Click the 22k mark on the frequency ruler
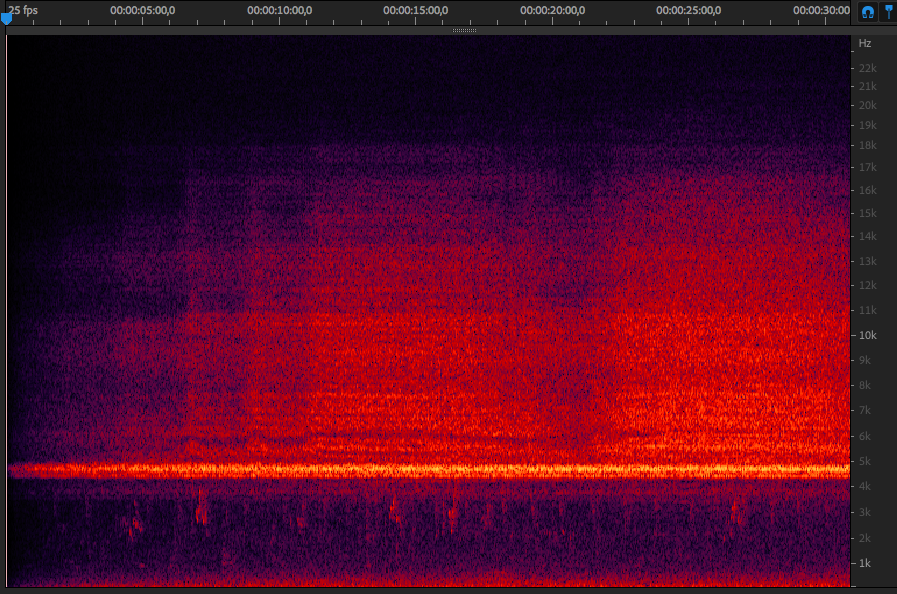897x594 pixels. [867, 68]
